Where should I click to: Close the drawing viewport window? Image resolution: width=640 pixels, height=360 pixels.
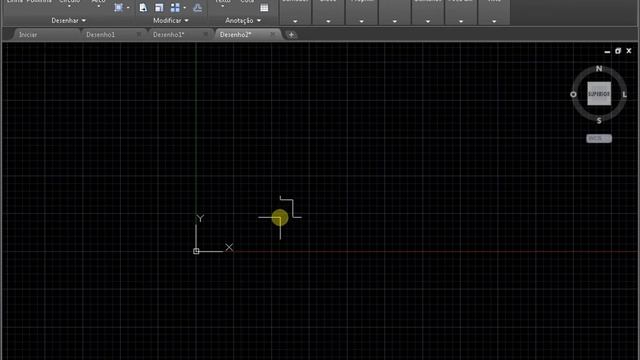(629, 51)
